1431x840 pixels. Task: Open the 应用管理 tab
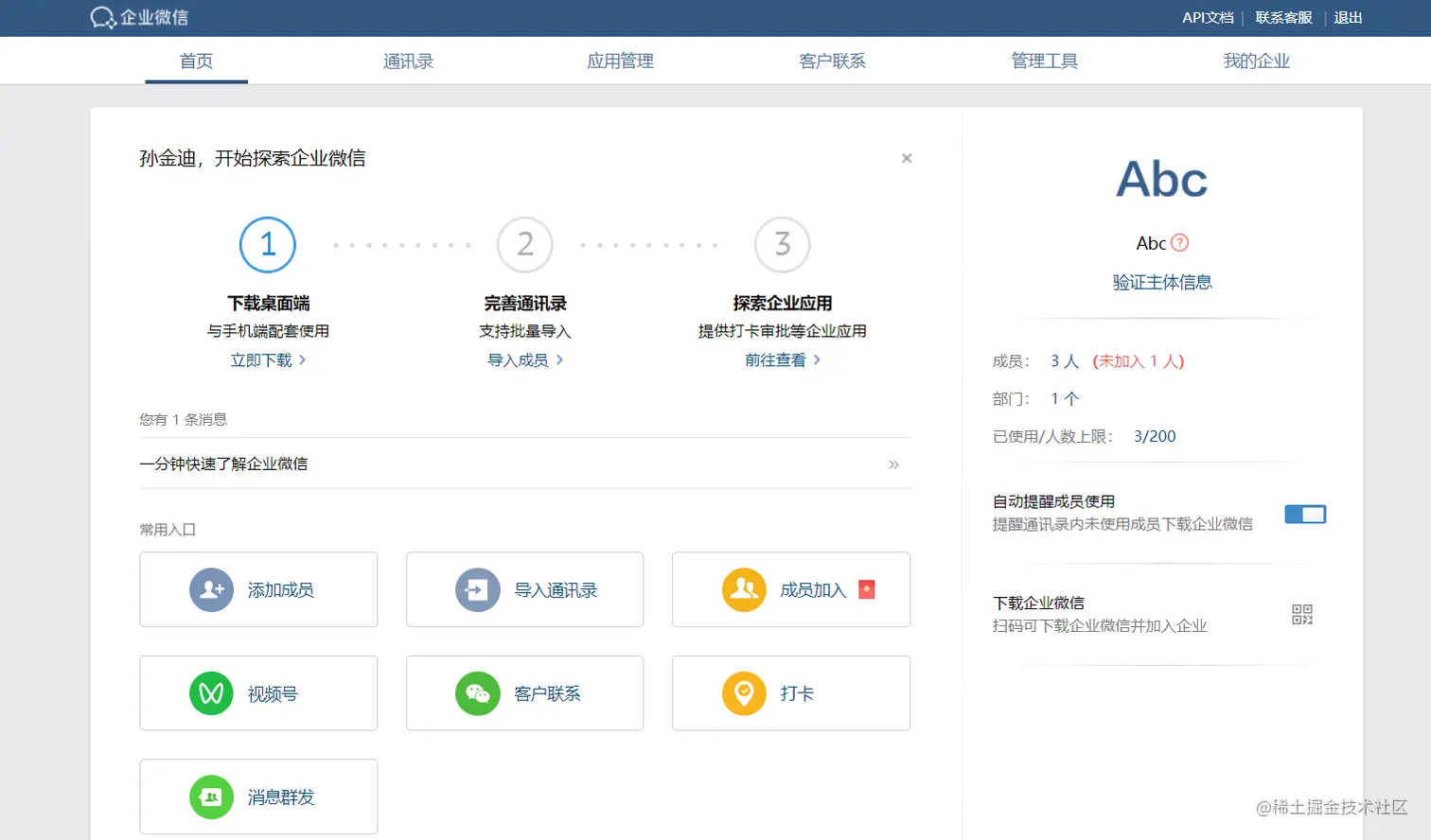coord(620,61)
